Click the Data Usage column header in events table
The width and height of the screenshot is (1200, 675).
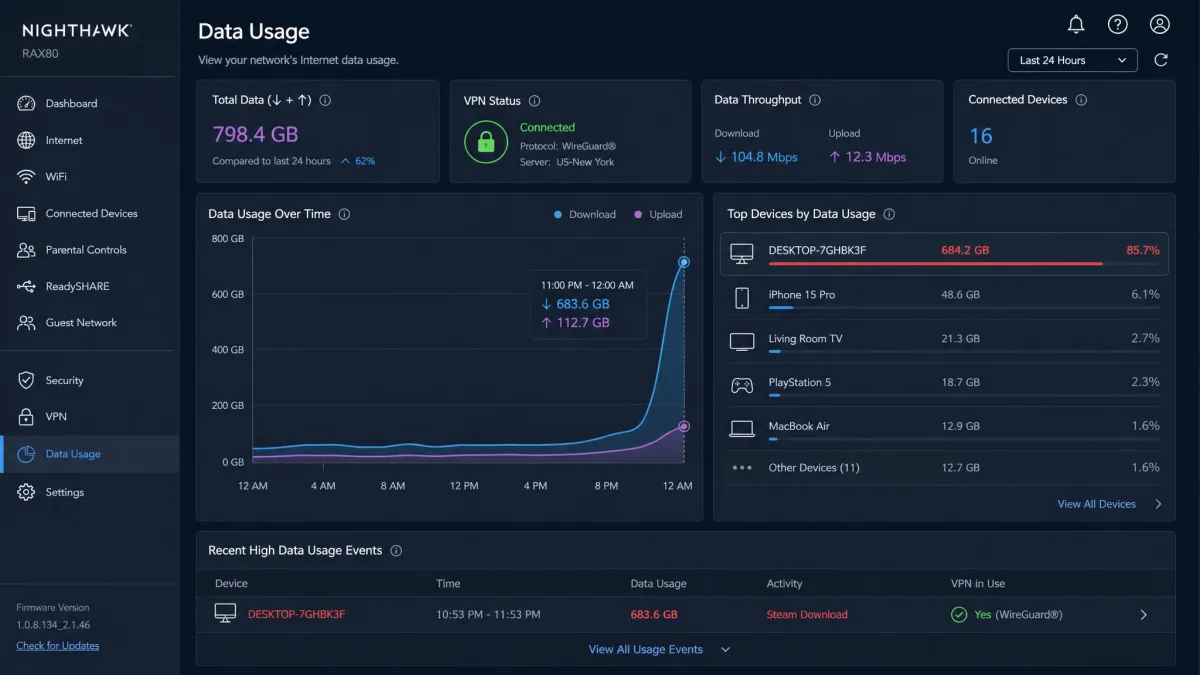tap(658, 583)
